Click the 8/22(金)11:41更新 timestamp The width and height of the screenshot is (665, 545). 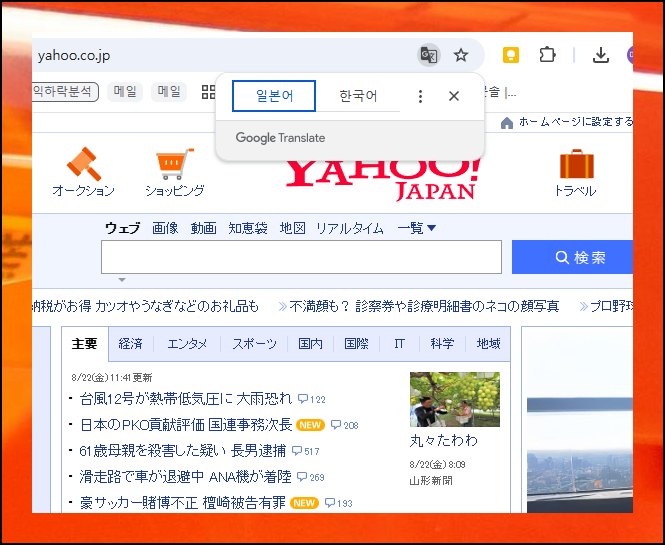pos(112,377)
